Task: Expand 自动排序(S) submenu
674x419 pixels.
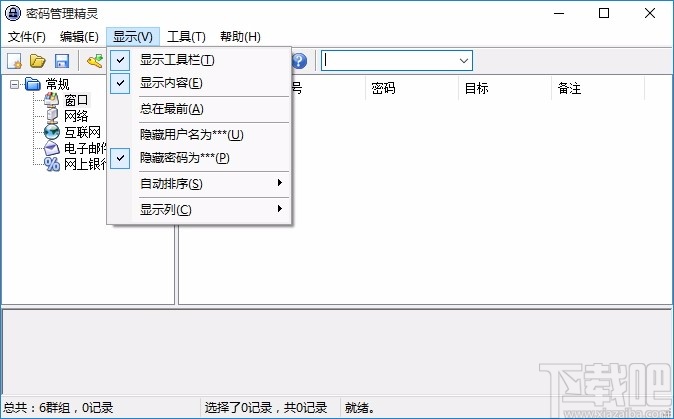Action: (199, 184)
